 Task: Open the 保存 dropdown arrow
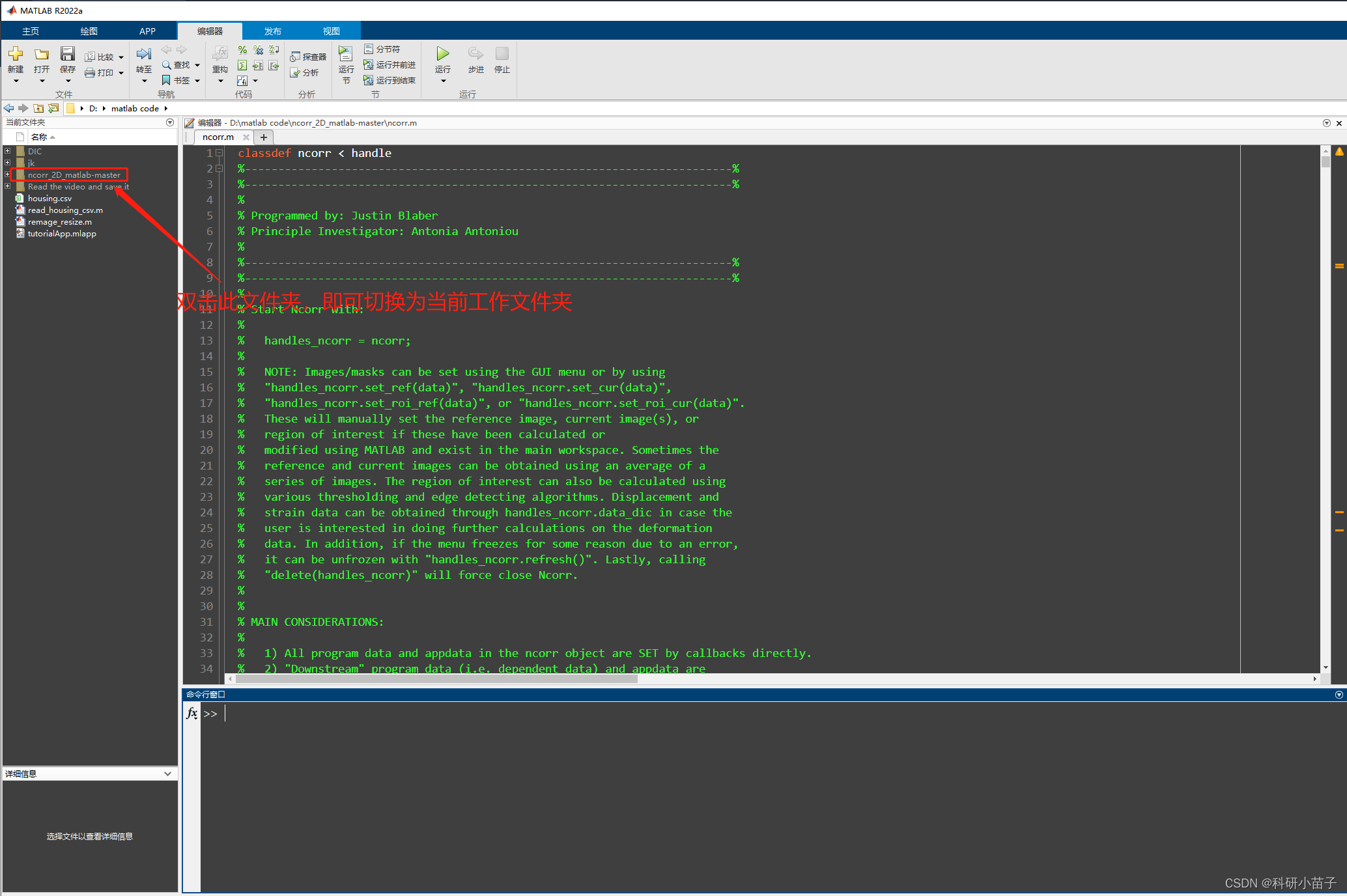pyautogui.click(x=68, y=81)
